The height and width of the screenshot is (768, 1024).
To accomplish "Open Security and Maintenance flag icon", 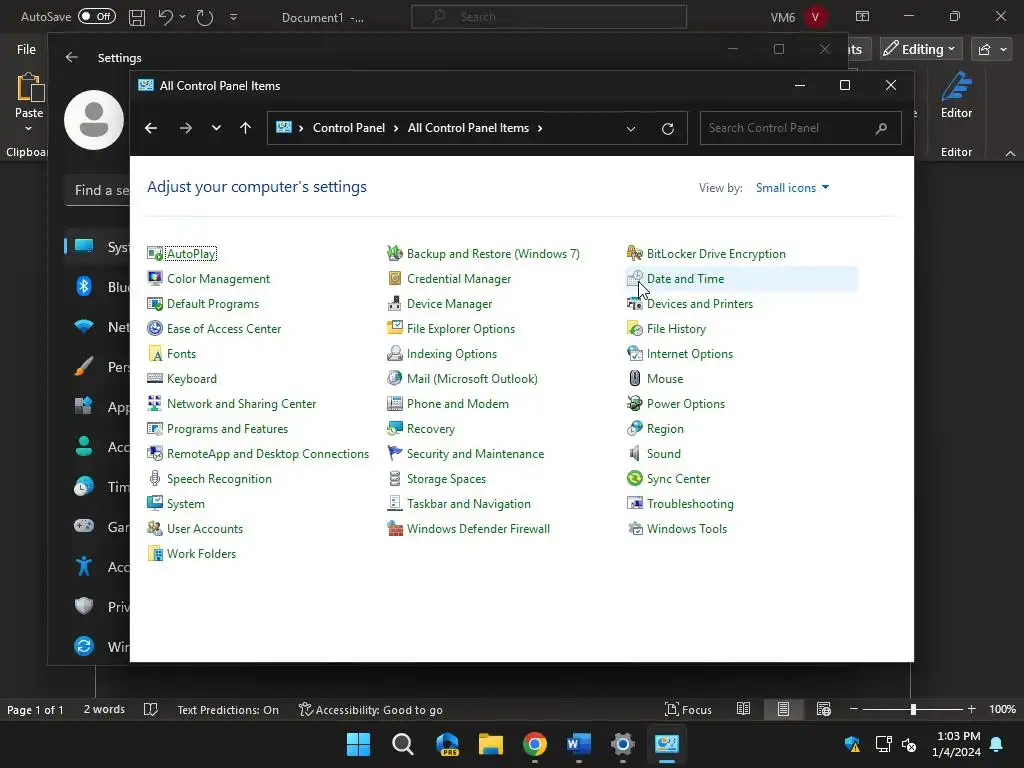I will point(394,453).
